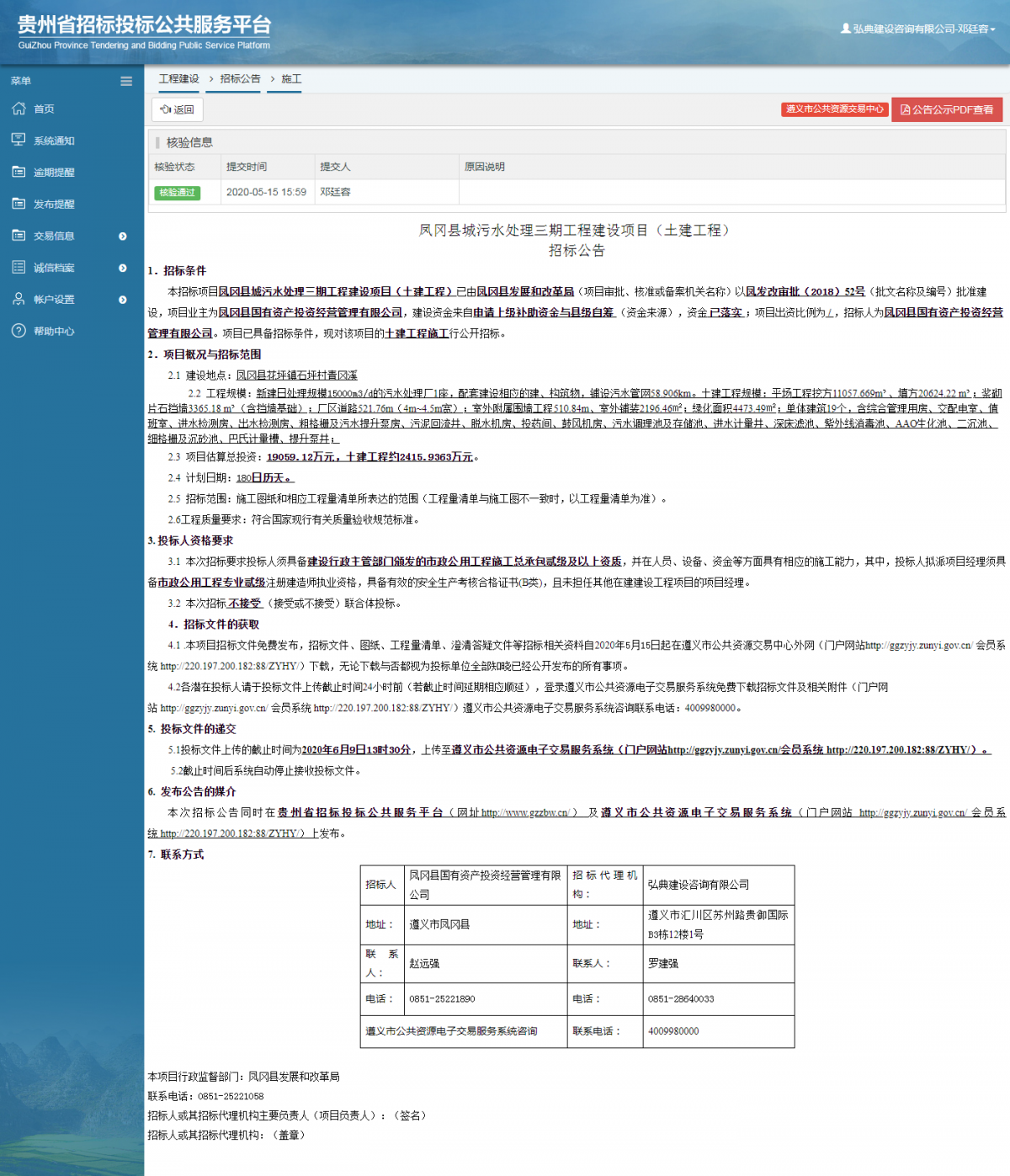
Task: Click the 诚信档案 list icon
Action: (x=19, y=268)
